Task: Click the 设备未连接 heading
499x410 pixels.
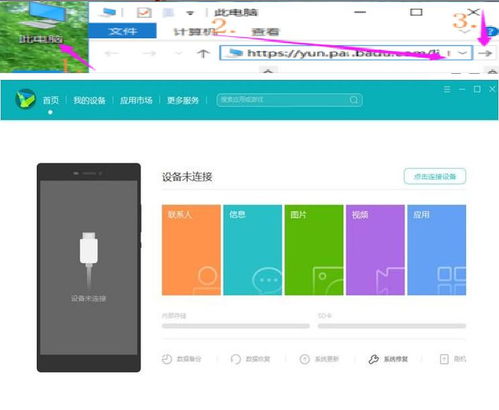Action: click(x=187, y=177)
